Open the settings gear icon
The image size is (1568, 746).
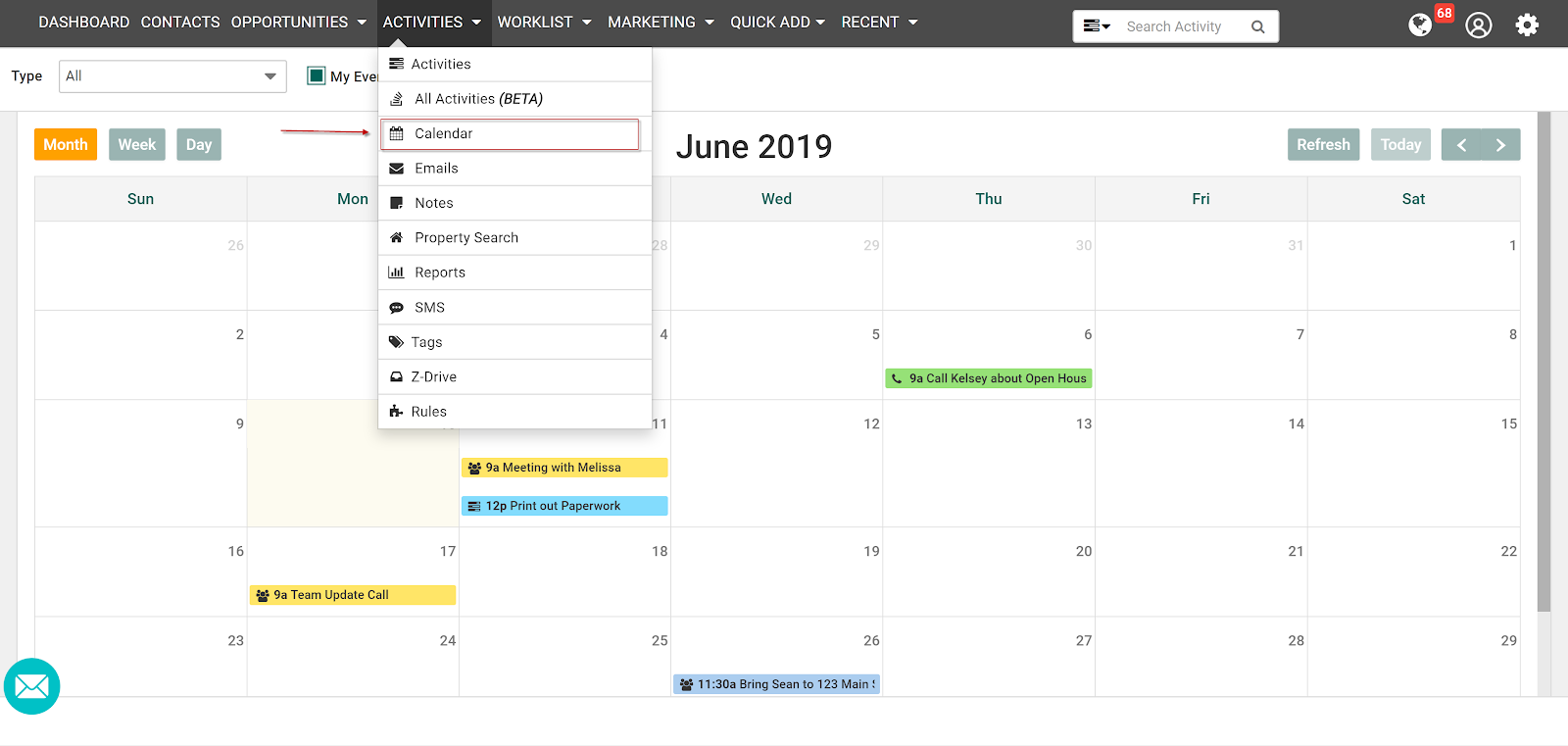[x=1527, y=25]
